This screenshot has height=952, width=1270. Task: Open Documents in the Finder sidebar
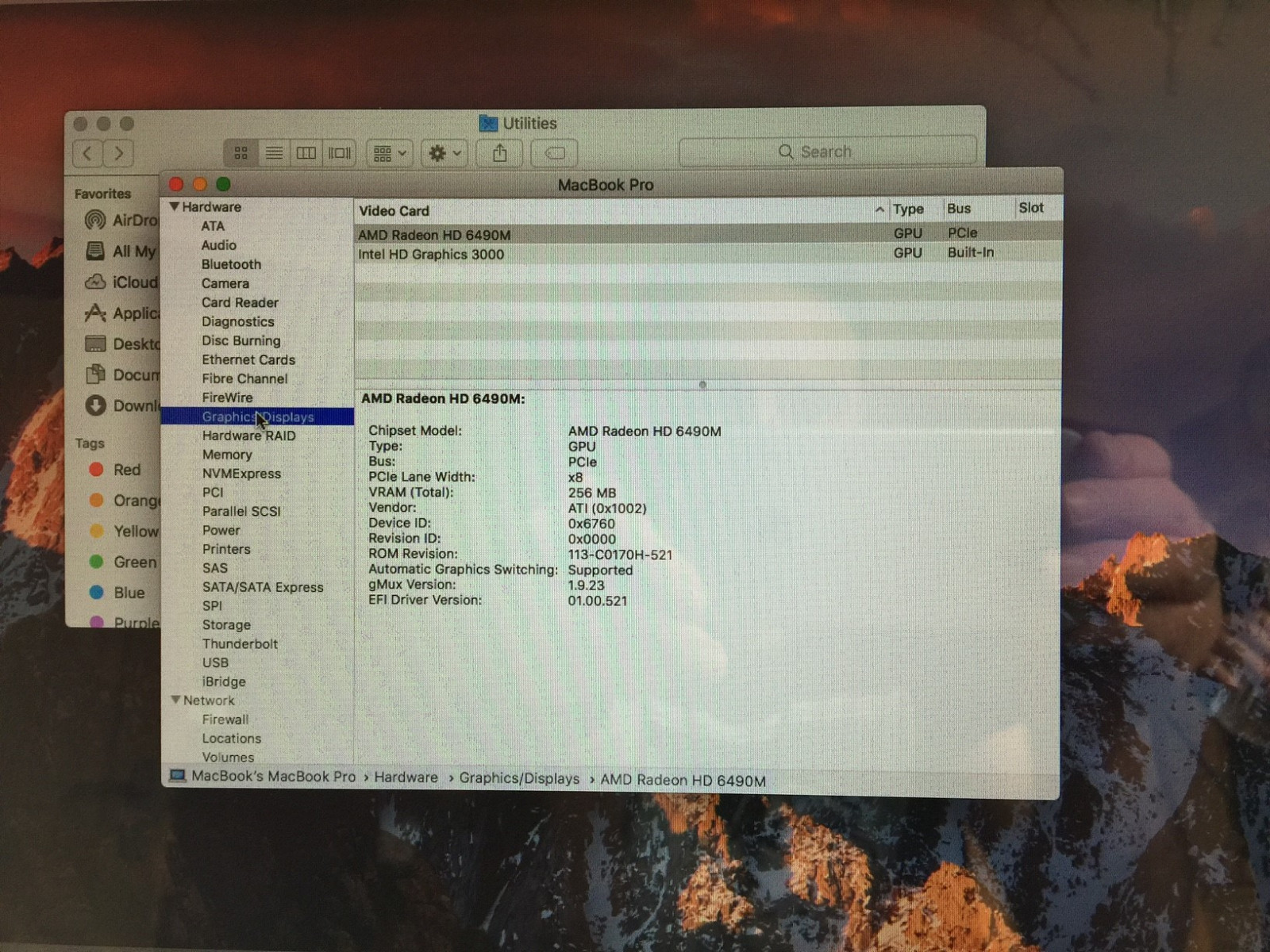pos(122,374)
